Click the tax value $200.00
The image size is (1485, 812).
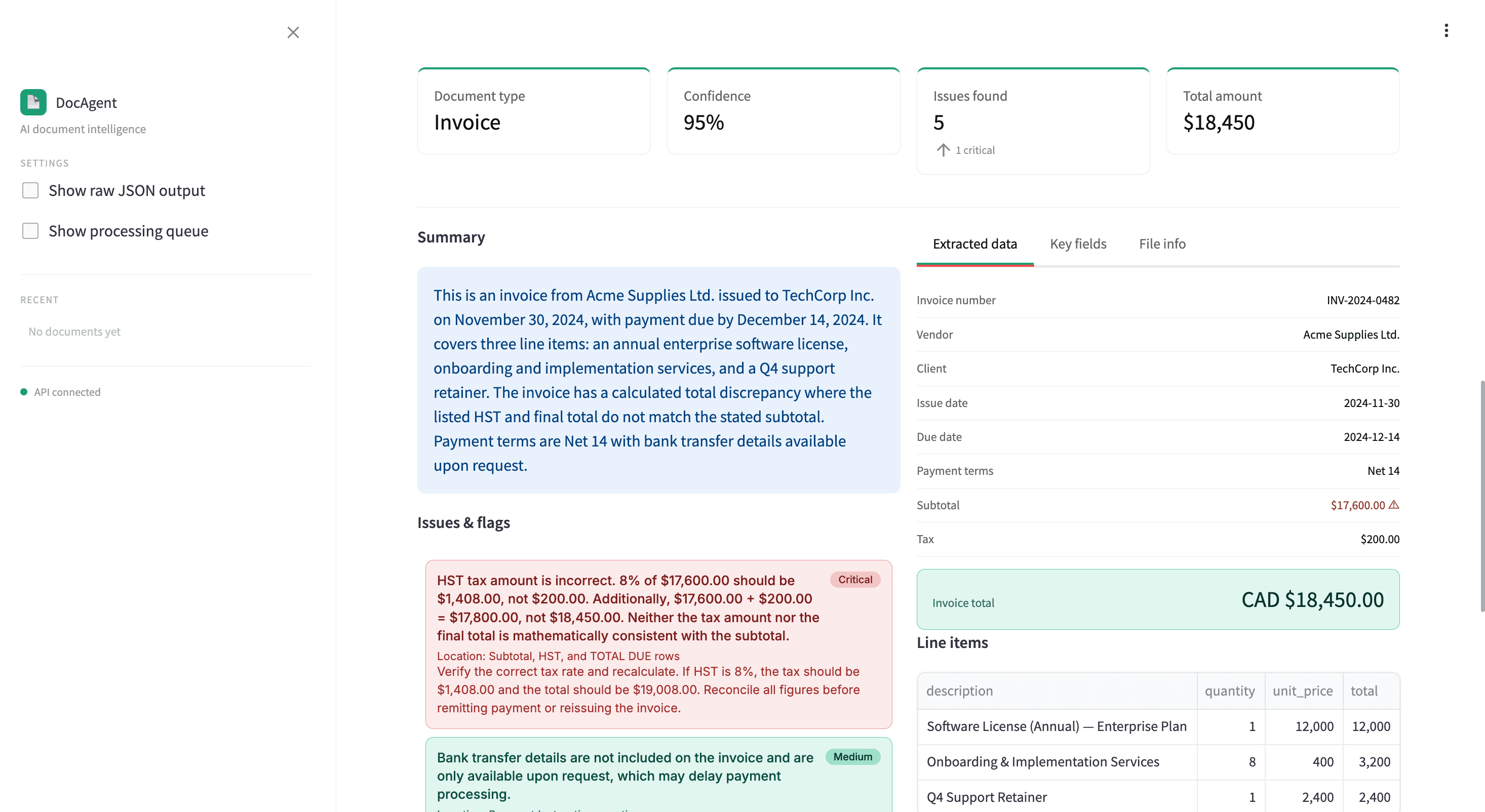(1380, 539)
